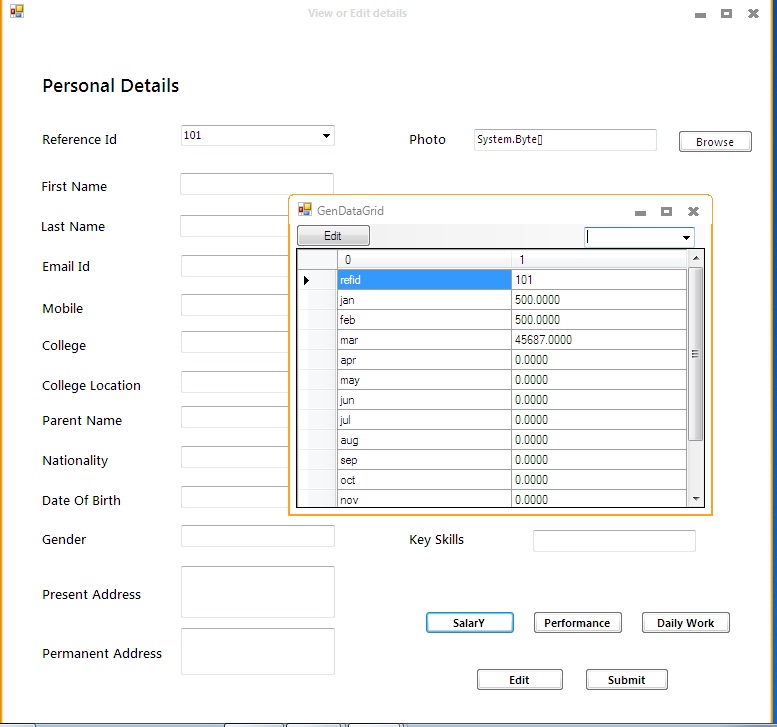Select the may cell
Viewport: 777px width, 727px height.
tap(424, 380)
